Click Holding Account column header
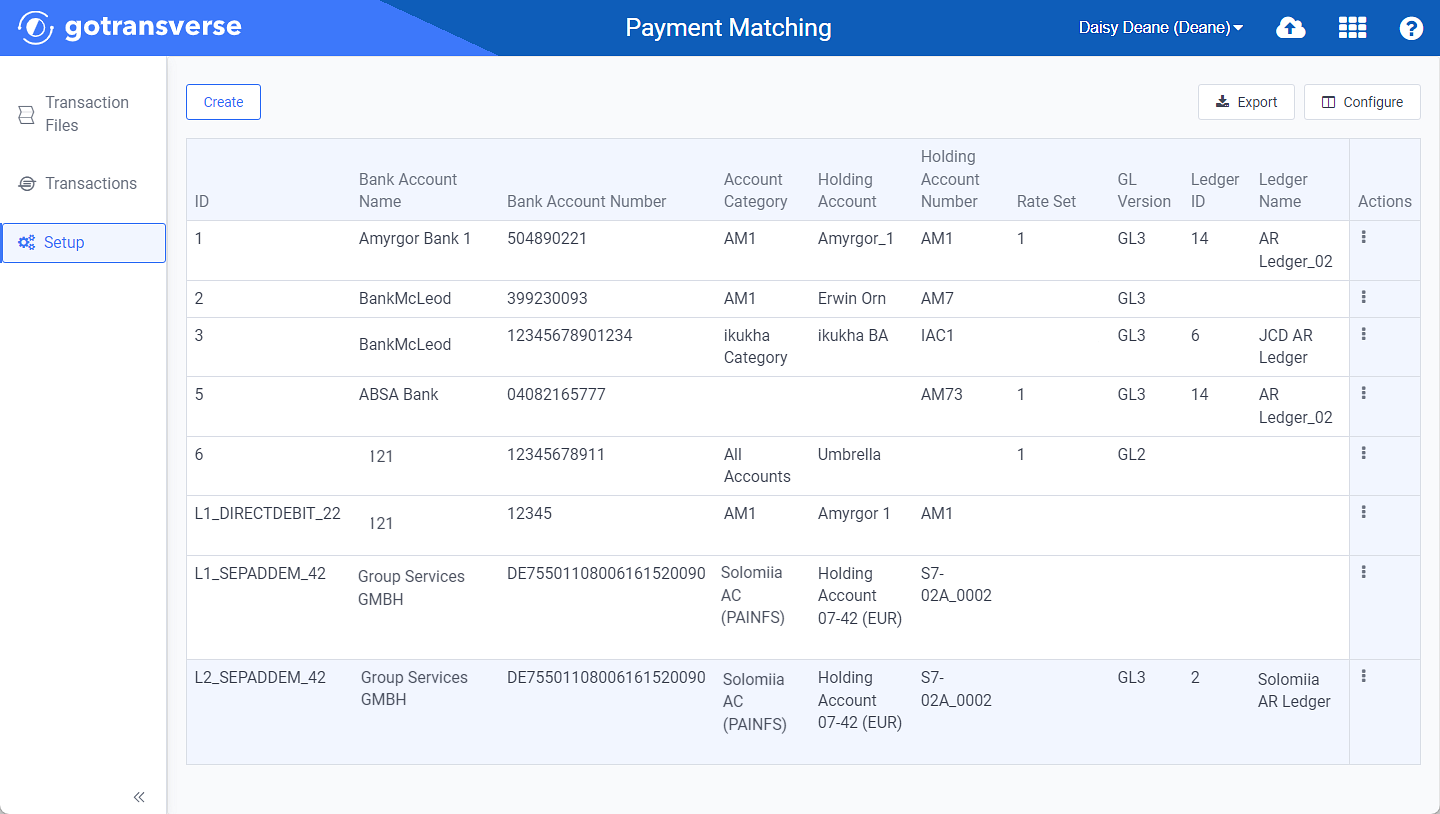Image resolution: width=1440 pixels, height=814 pixels. [x=847, y=190]
